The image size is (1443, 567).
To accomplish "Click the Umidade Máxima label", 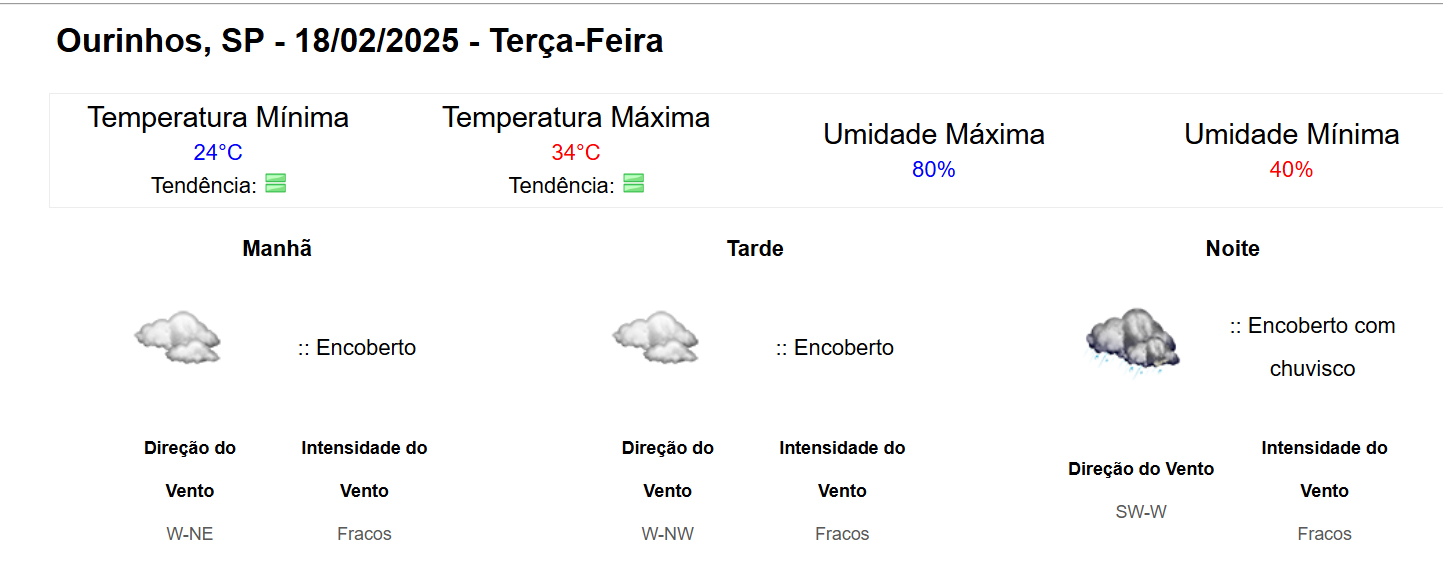I will 933,135.
